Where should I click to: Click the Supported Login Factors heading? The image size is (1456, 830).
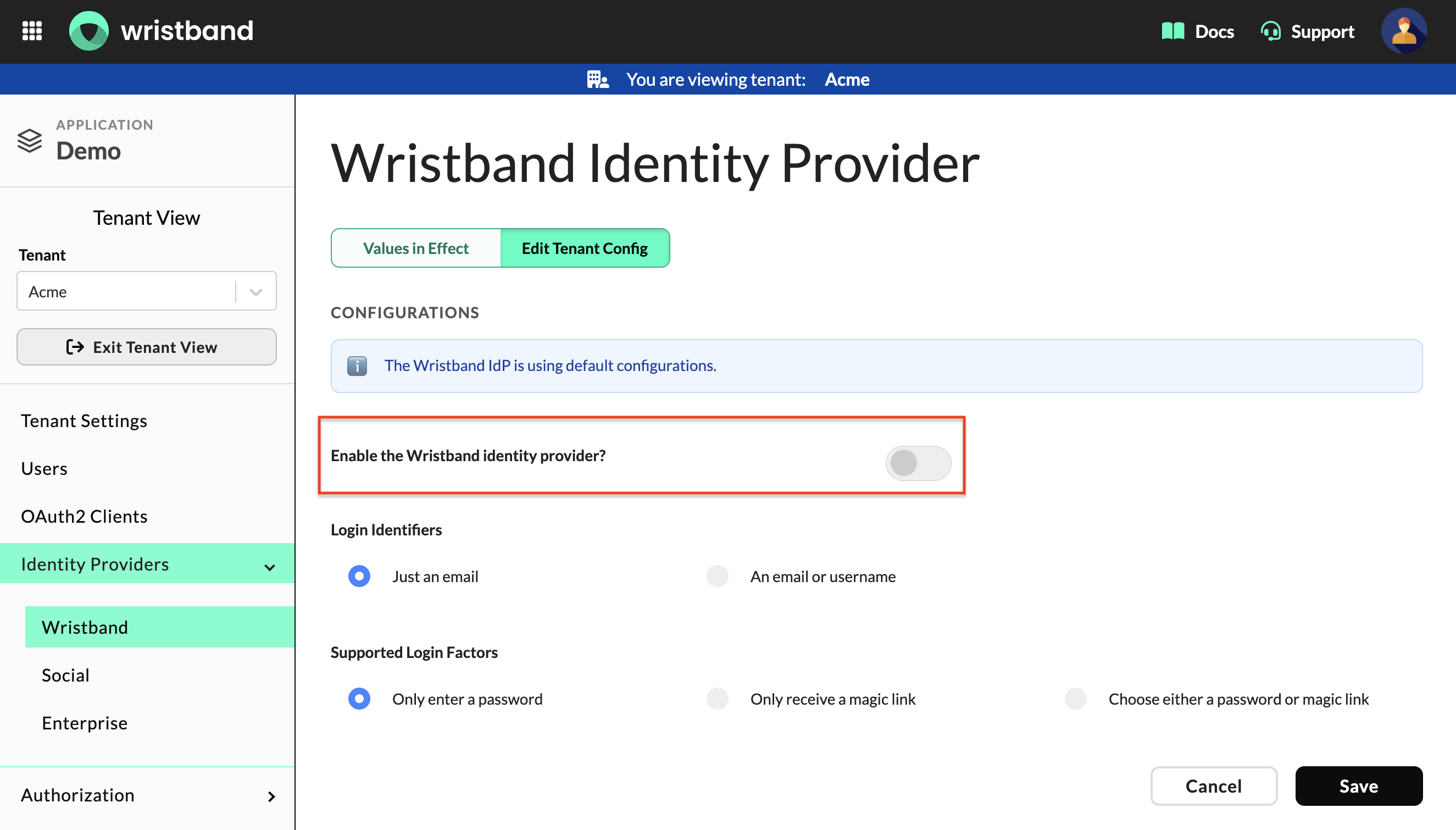pyautogui.click(x=414, y=652)
